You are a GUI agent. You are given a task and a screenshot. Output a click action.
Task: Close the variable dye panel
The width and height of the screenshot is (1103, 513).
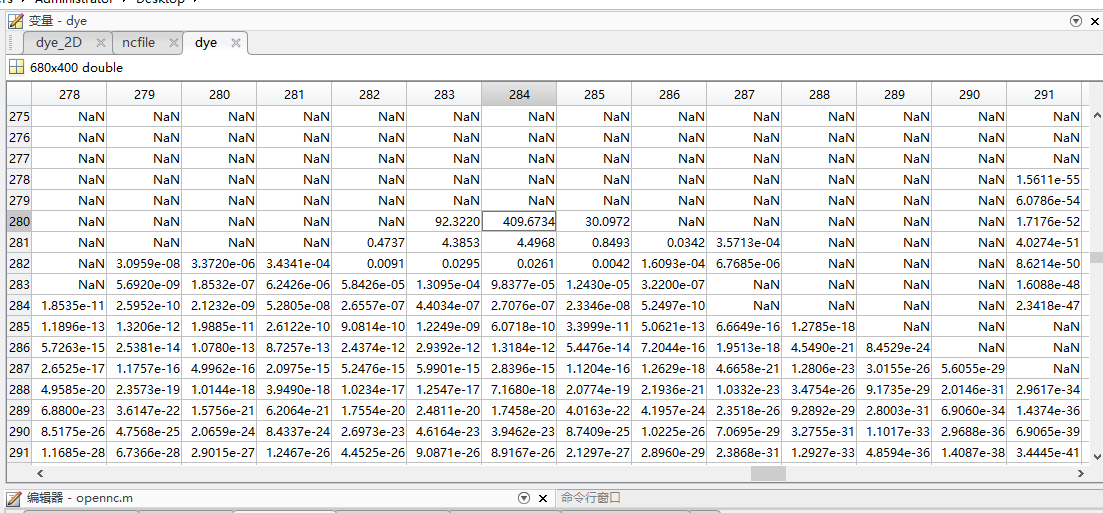1093,20
